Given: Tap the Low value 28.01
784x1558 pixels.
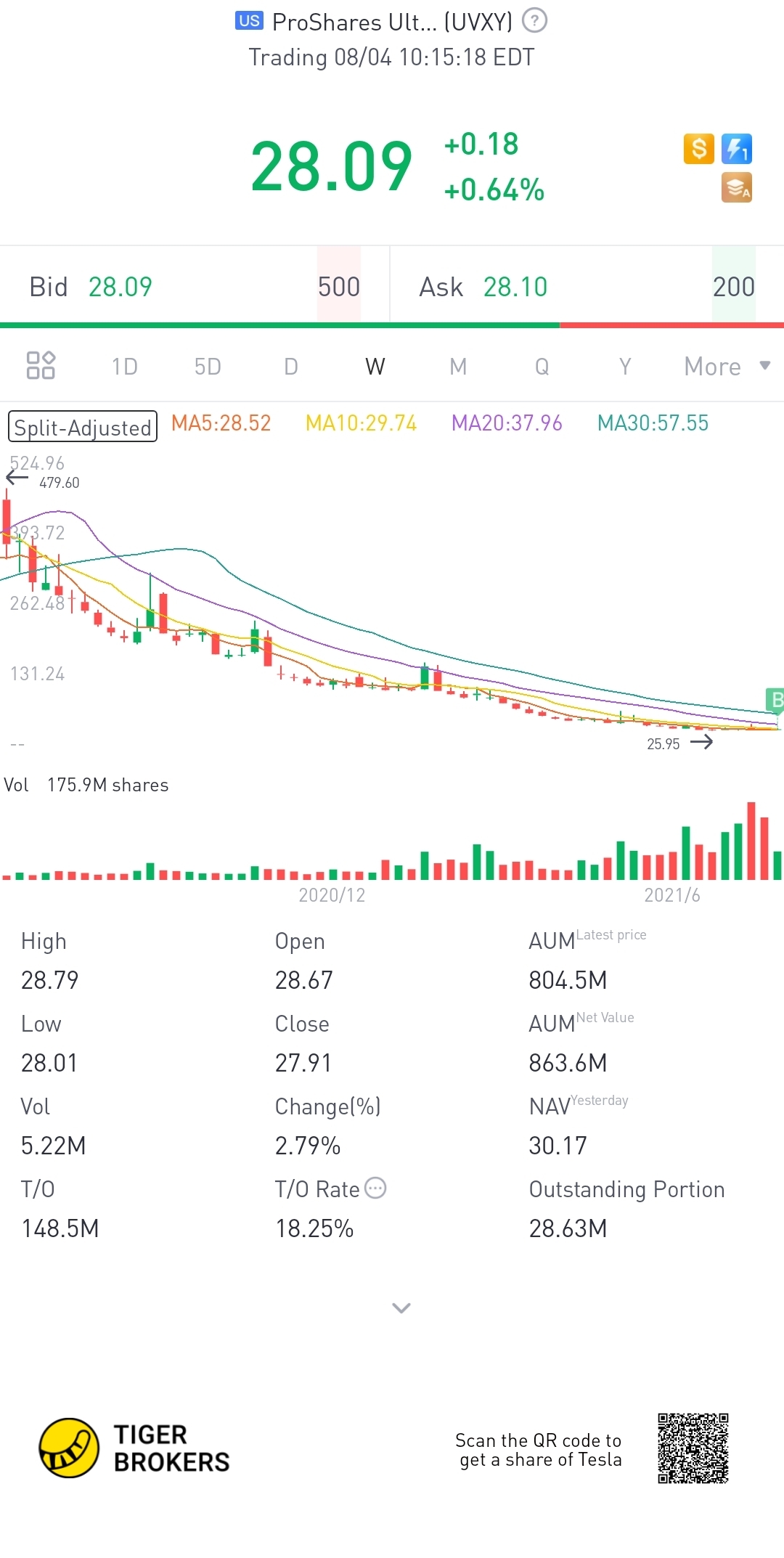Looking at the screenshot, I should tap(49, 1063).
